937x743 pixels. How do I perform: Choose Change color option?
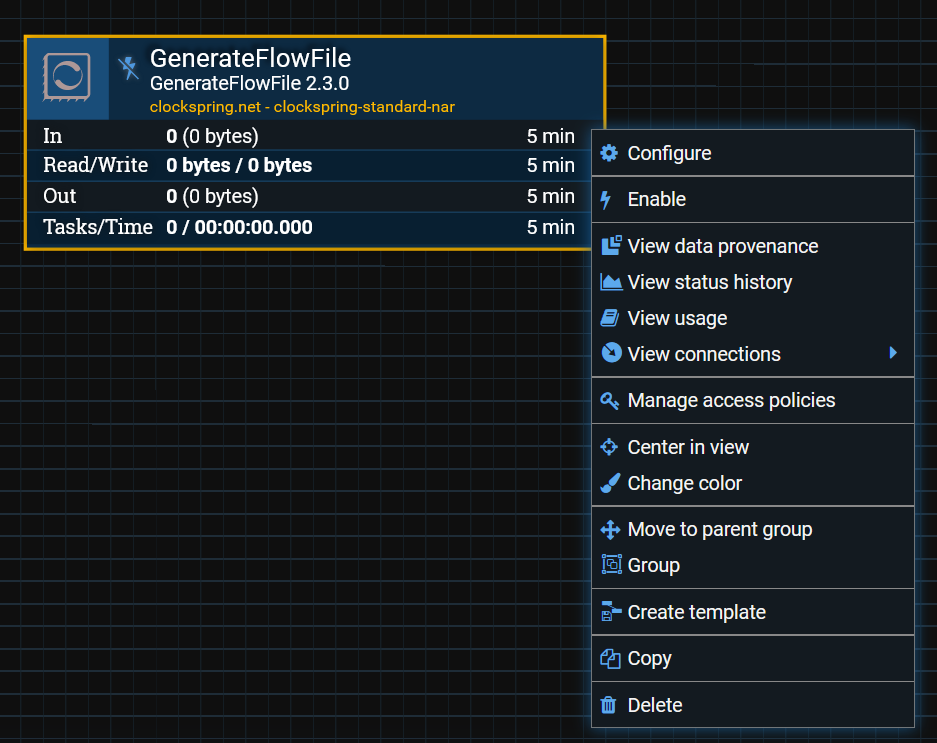753,483
